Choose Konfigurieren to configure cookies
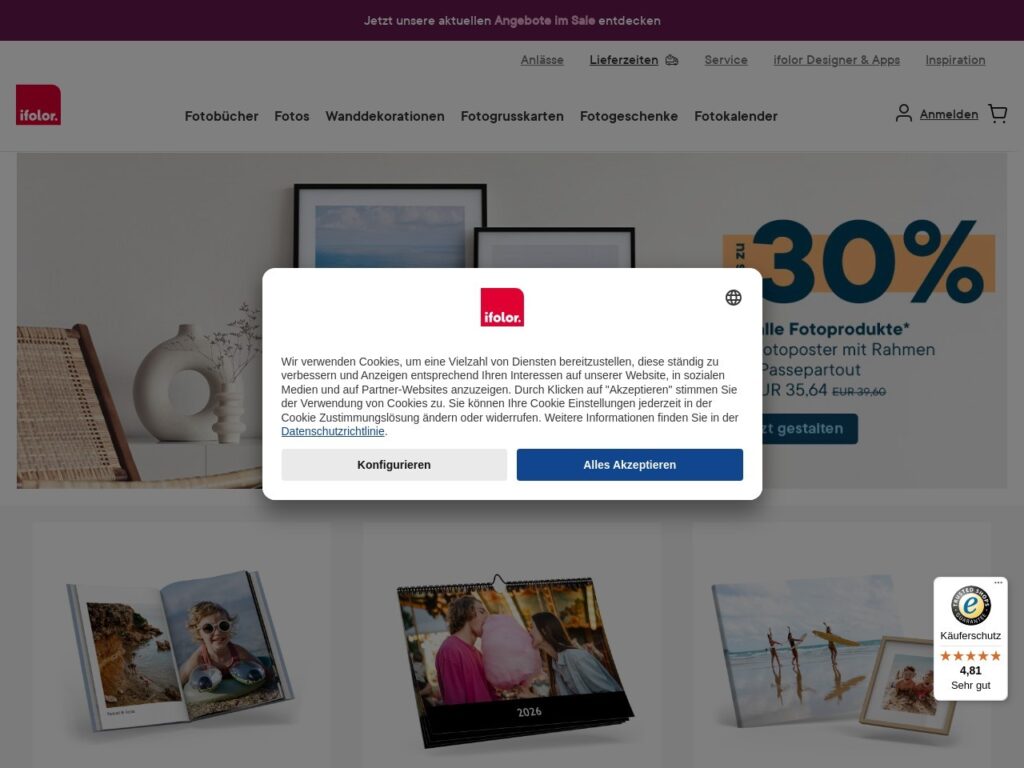This screenshot has height=768, width=1024. [394, 464]
